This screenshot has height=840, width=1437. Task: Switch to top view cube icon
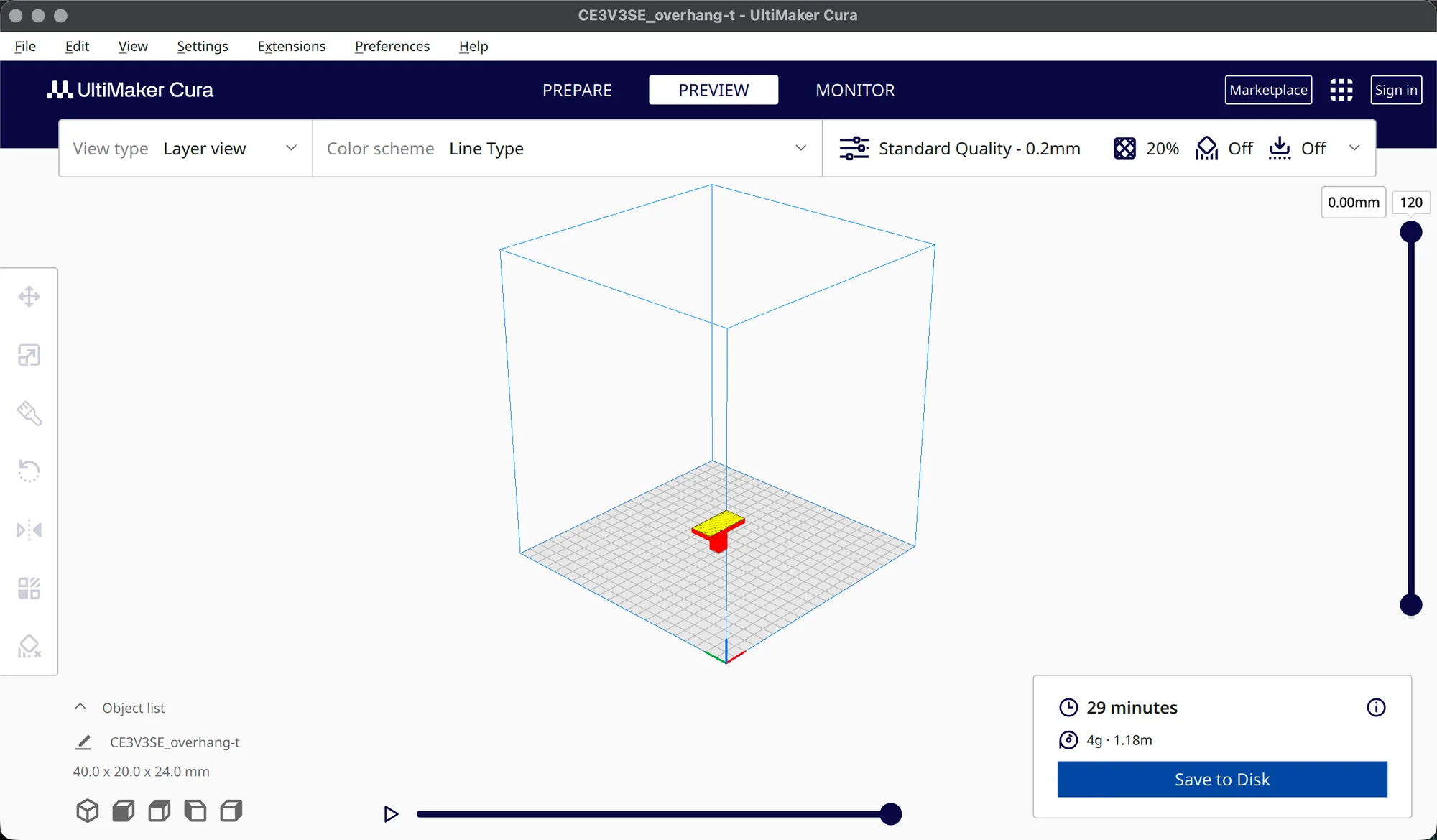160,811
